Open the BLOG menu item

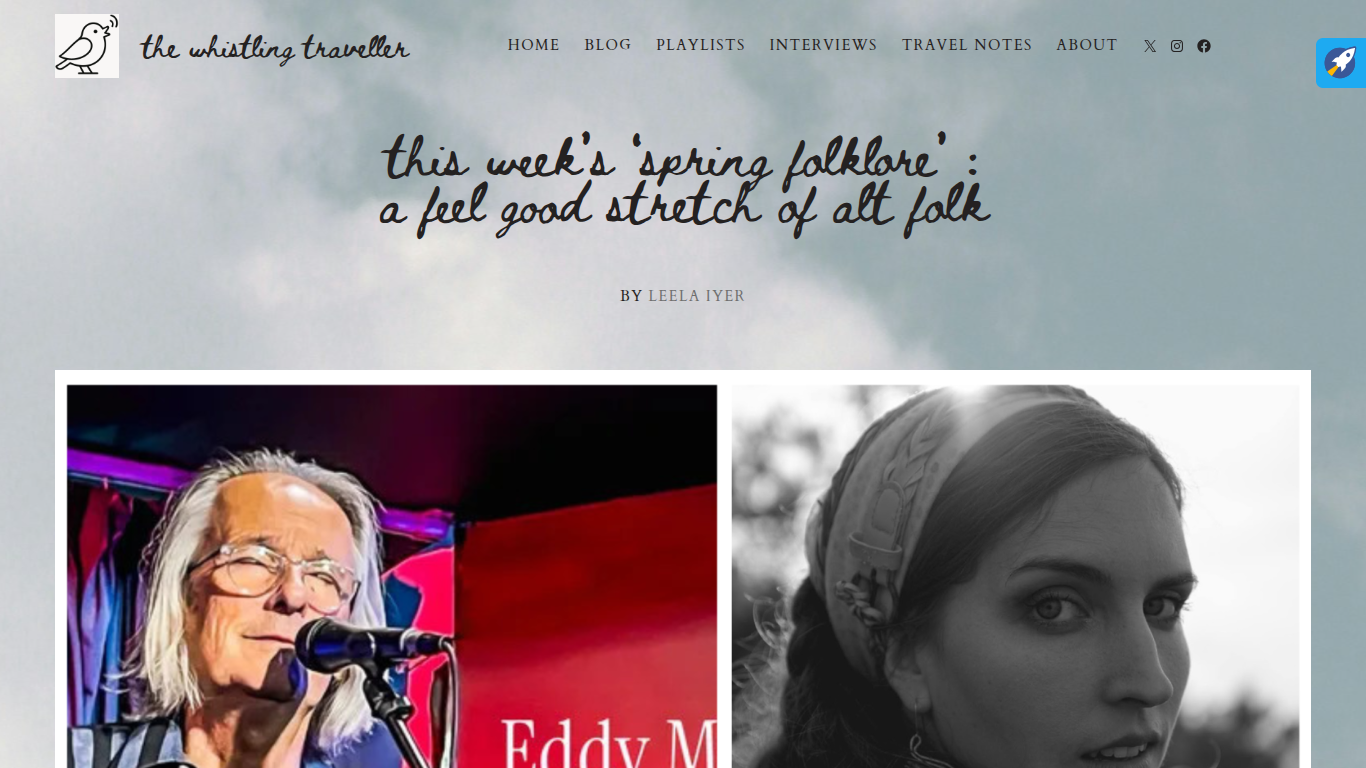(x=608, y=45)
